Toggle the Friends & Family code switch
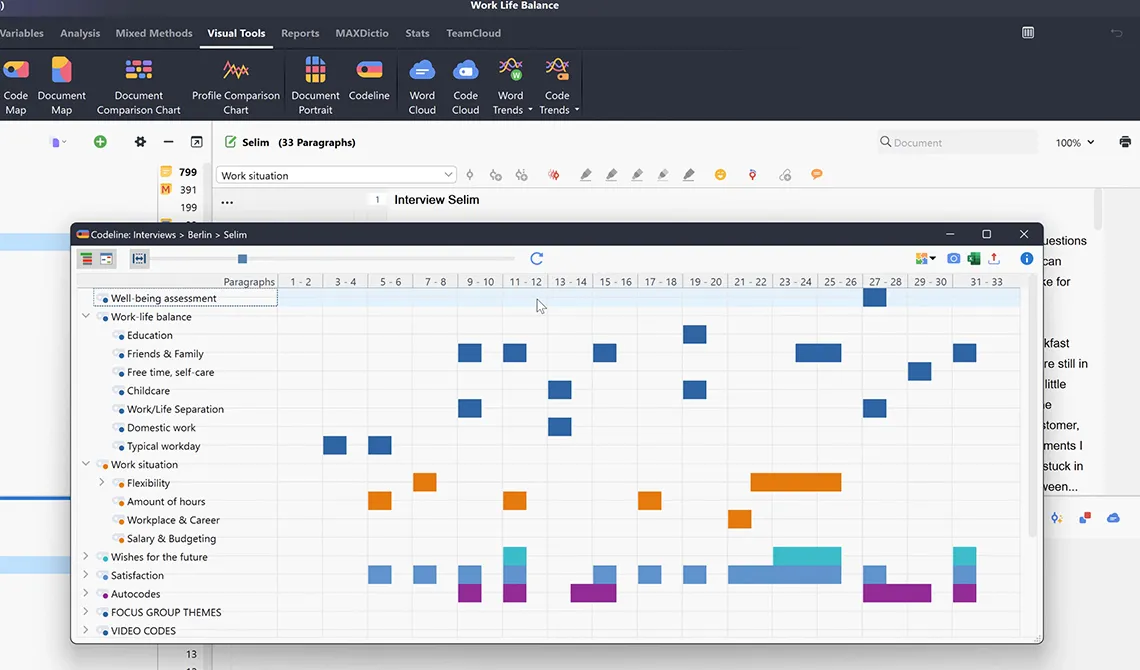 pos(119,354)
